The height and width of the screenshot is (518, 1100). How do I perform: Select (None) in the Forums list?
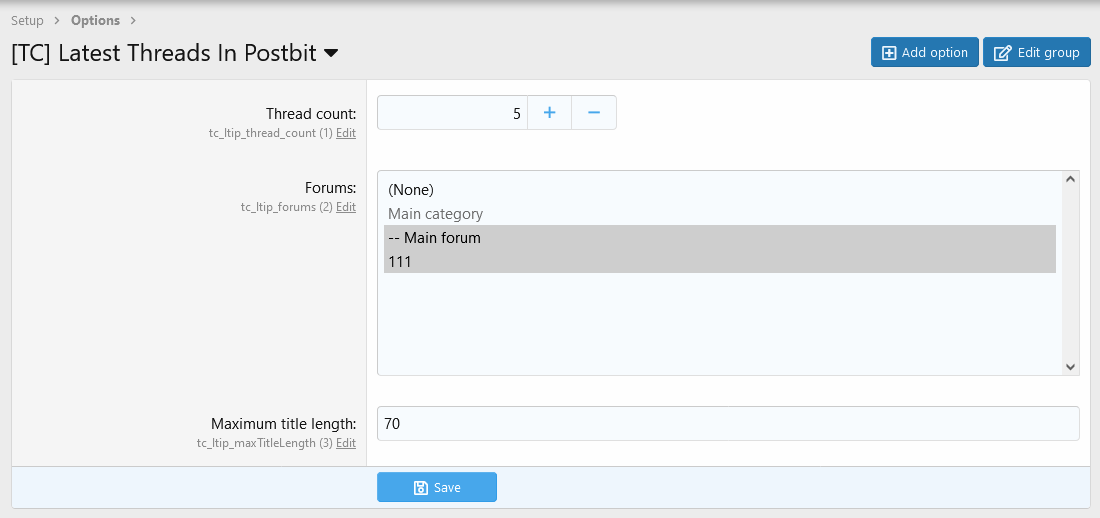tap(411, 189)
